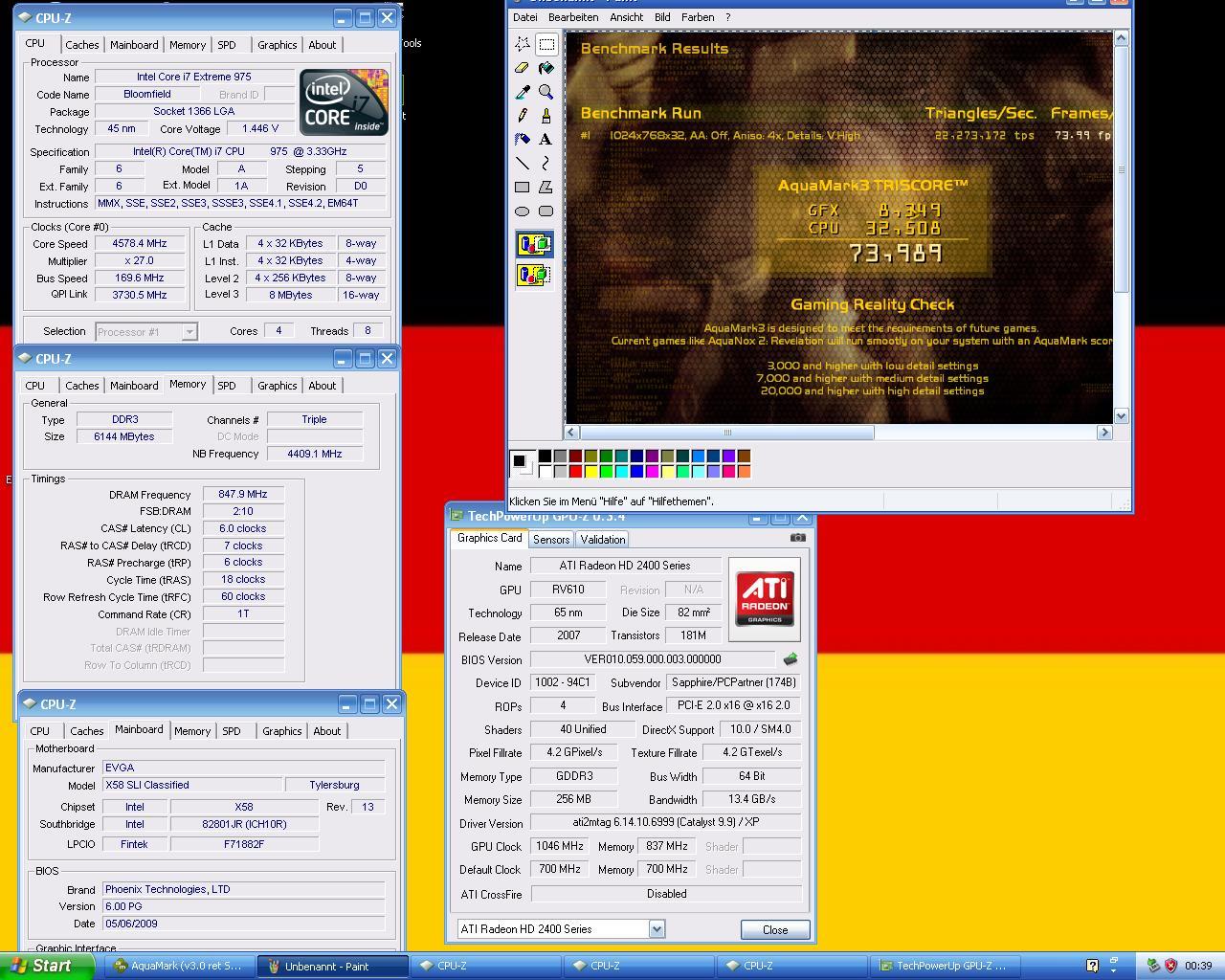Select the Ellipse shape tool
The width and height of the screenshot is (1225, 980).
click(x=523, y=212)
